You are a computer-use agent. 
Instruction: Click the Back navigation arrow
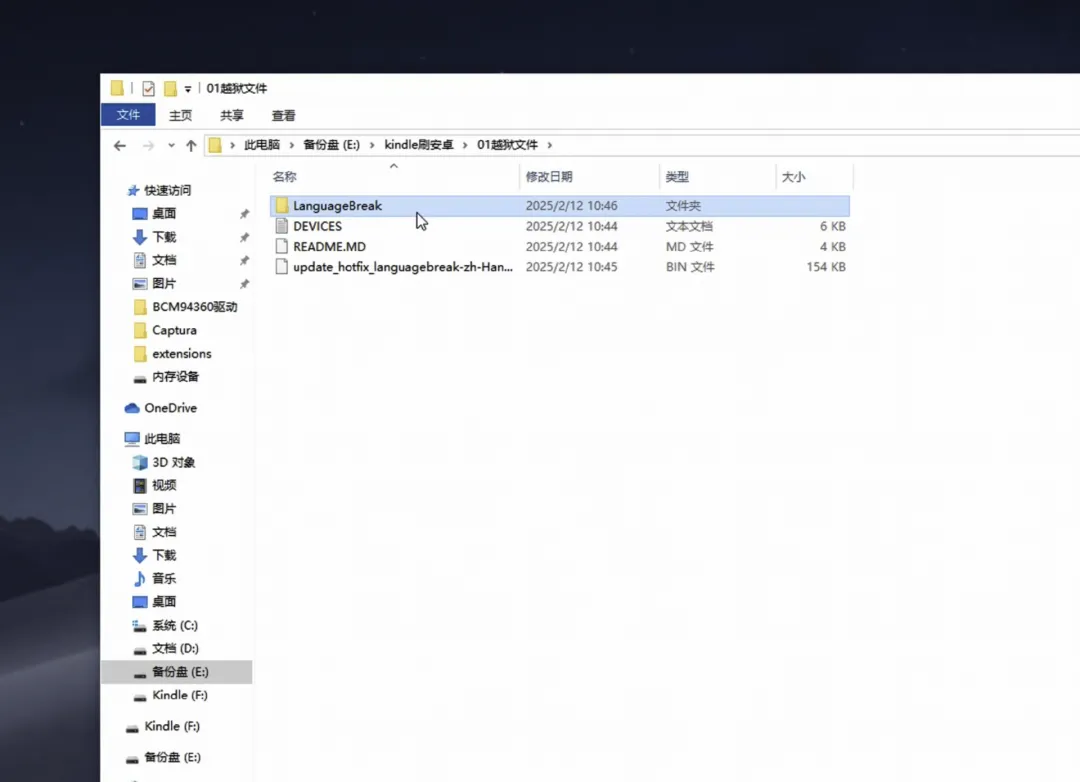click(120, 145)
